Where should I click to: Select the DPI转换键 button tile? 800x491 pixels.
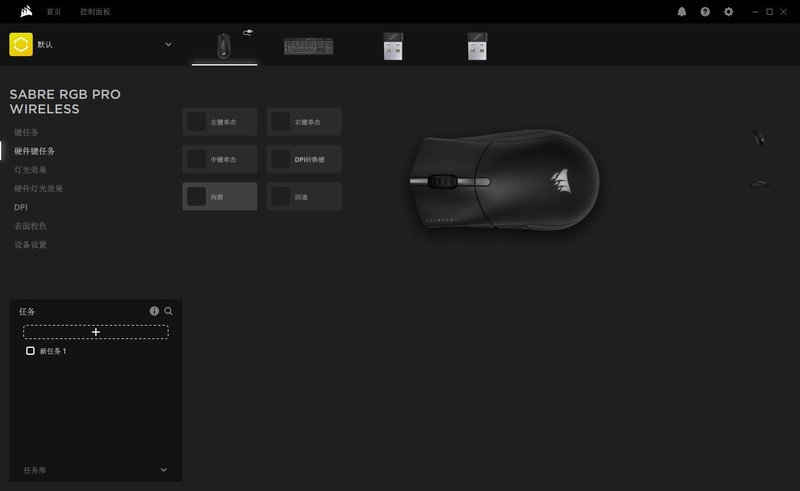pyautogui.click(x=304, y=159)
